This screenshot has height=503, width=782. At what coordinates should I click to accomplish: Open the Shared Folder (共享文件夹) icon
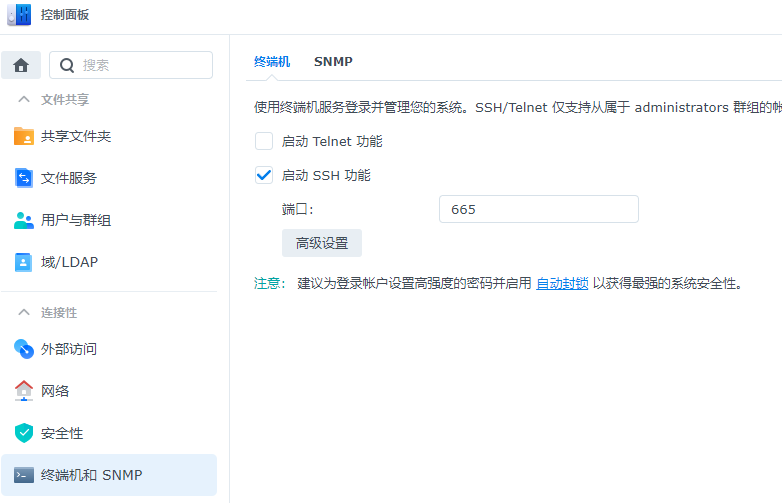24,136
